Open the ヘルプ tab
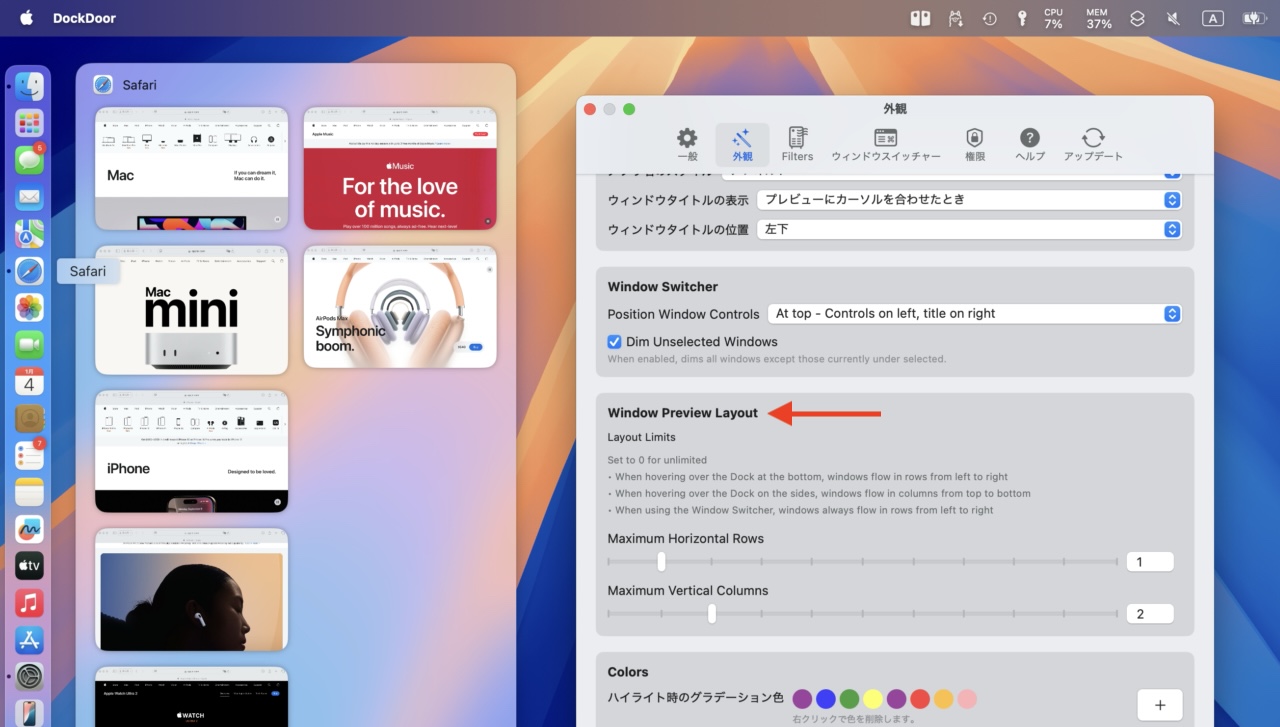This screenshot has width=1280, height=727. point(1030,145)
